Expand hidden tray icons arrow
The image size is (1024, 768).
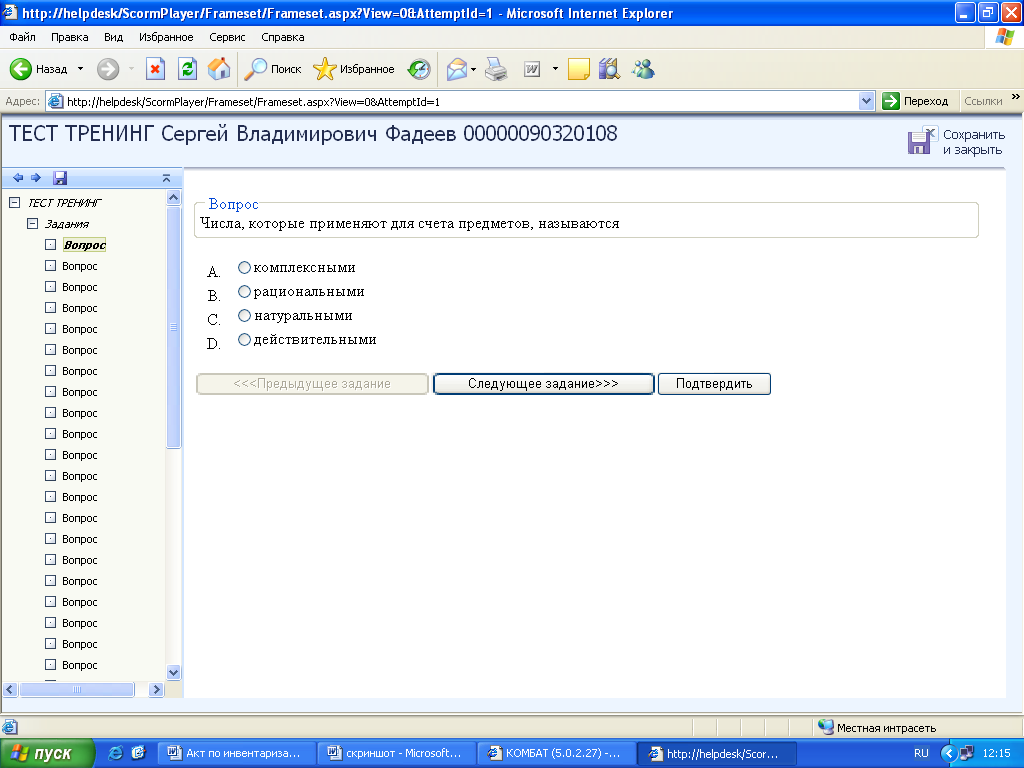[948, 753]
